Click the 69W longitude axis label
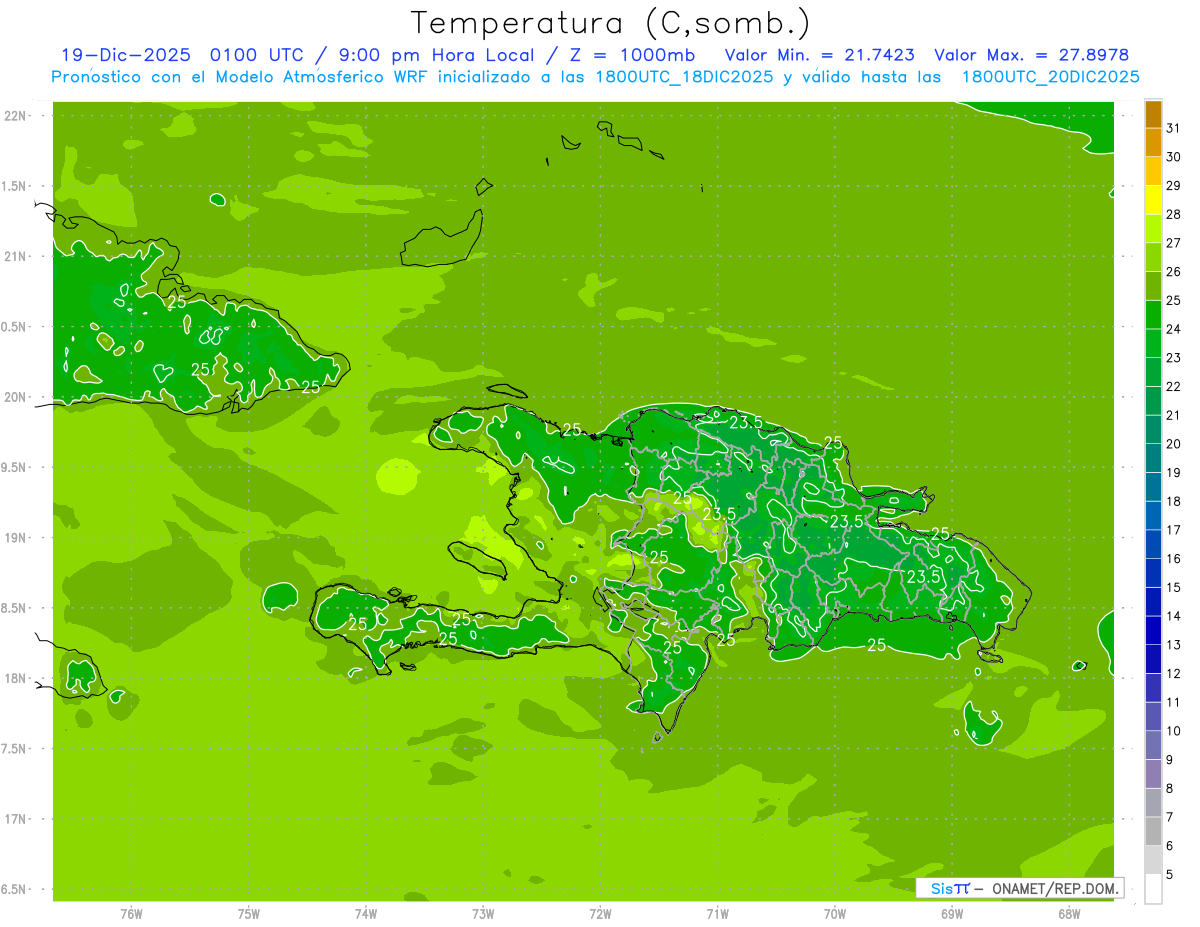1200x927 pixels. pos(952,914)
